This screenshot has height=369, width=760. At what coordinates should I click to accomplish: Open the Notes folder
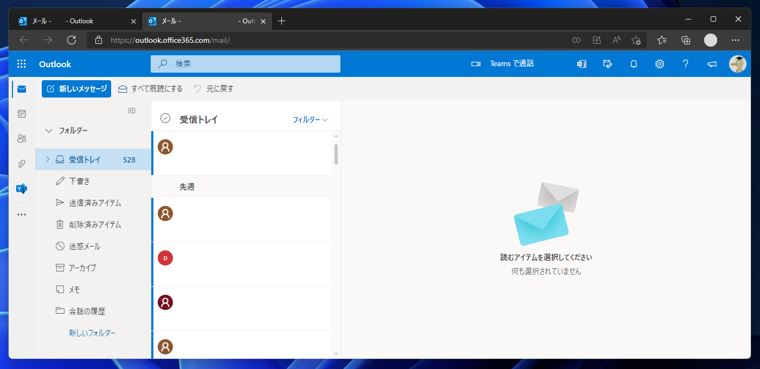tap(93, 289)
